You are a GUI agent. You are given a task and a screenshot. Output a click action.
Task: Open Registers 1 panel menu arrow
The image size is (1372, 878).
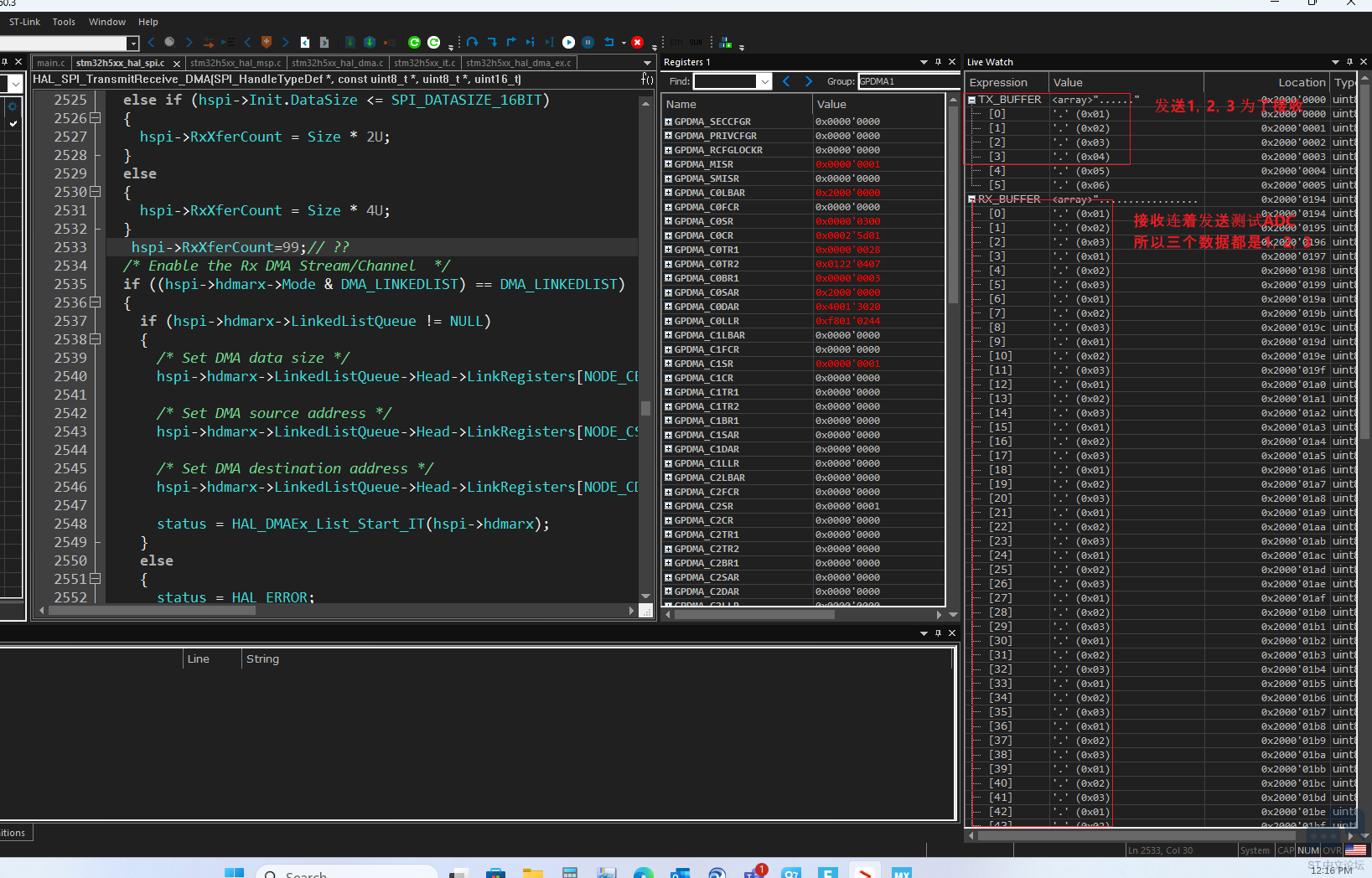click(924, 62)
